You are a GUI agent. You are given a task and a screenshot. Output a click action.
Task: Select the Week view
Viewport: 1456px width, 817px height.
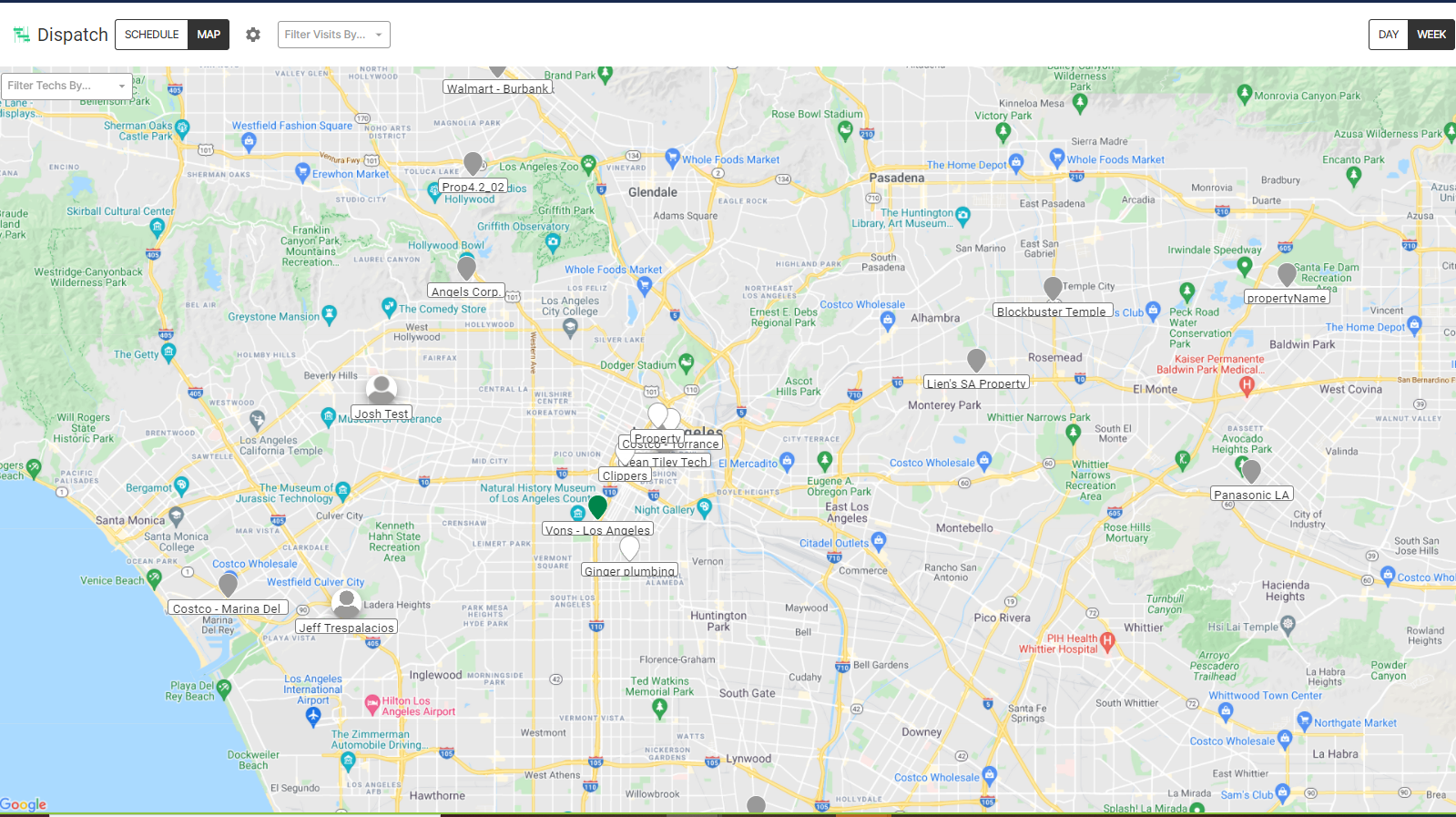(1431, 35)
